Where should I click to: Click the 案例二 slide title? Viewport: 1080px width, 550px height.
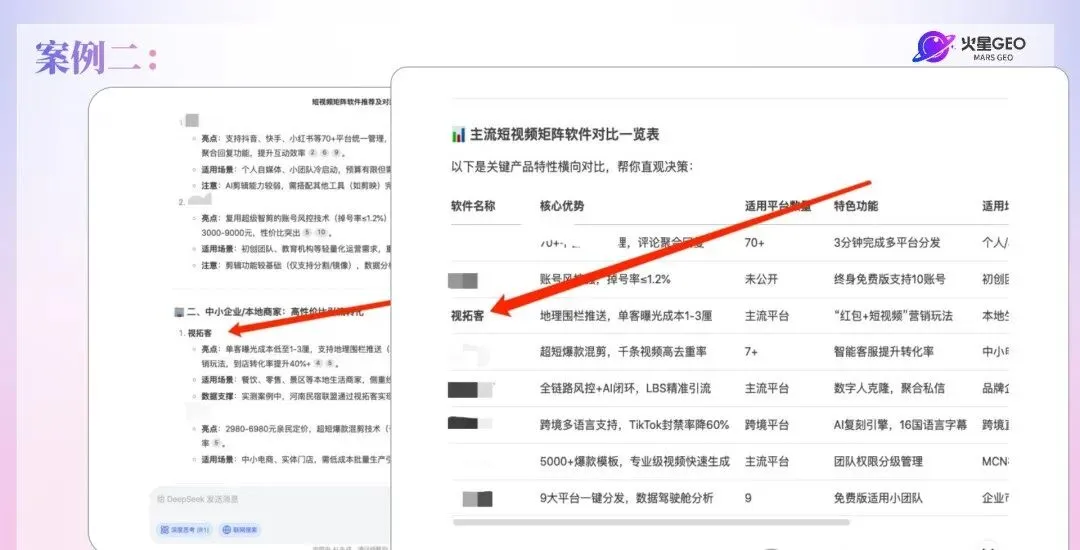pos(96,57)
